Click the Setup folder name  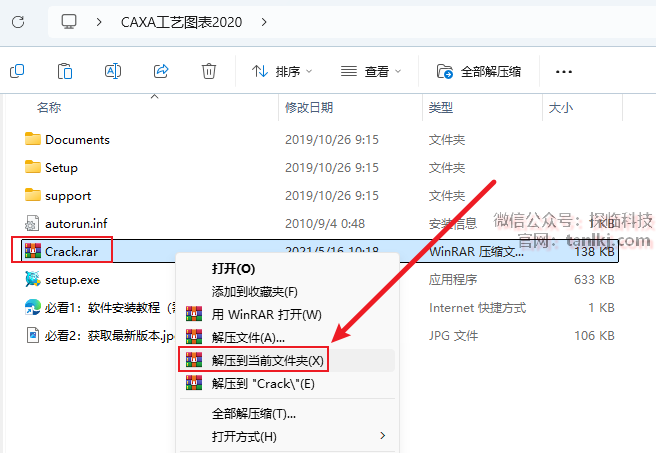coord(62,168)
